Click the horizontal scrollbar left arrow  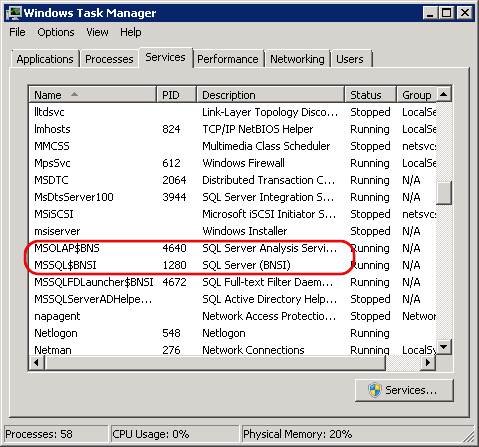(37, 362)
